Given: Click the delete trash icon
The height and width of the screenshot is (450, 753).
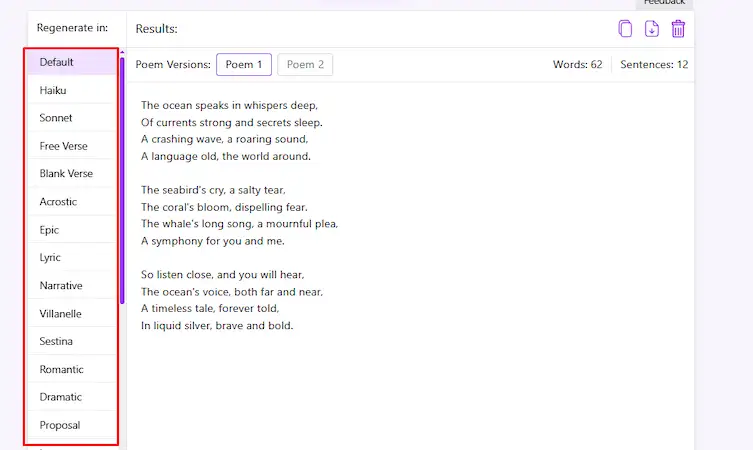Looking at the screenshot, I should click(678, 29).
